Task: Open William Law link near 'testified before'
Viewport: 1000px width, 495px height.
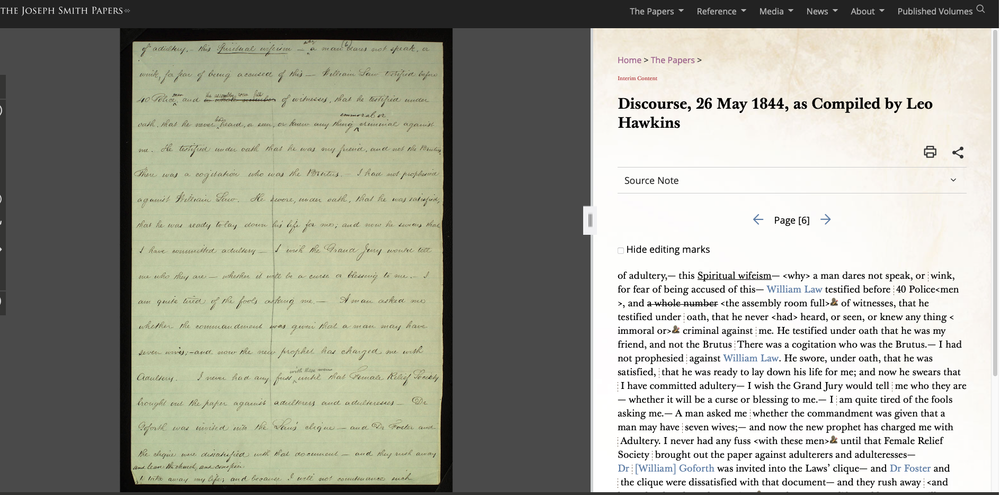Action: coord(794,290)
